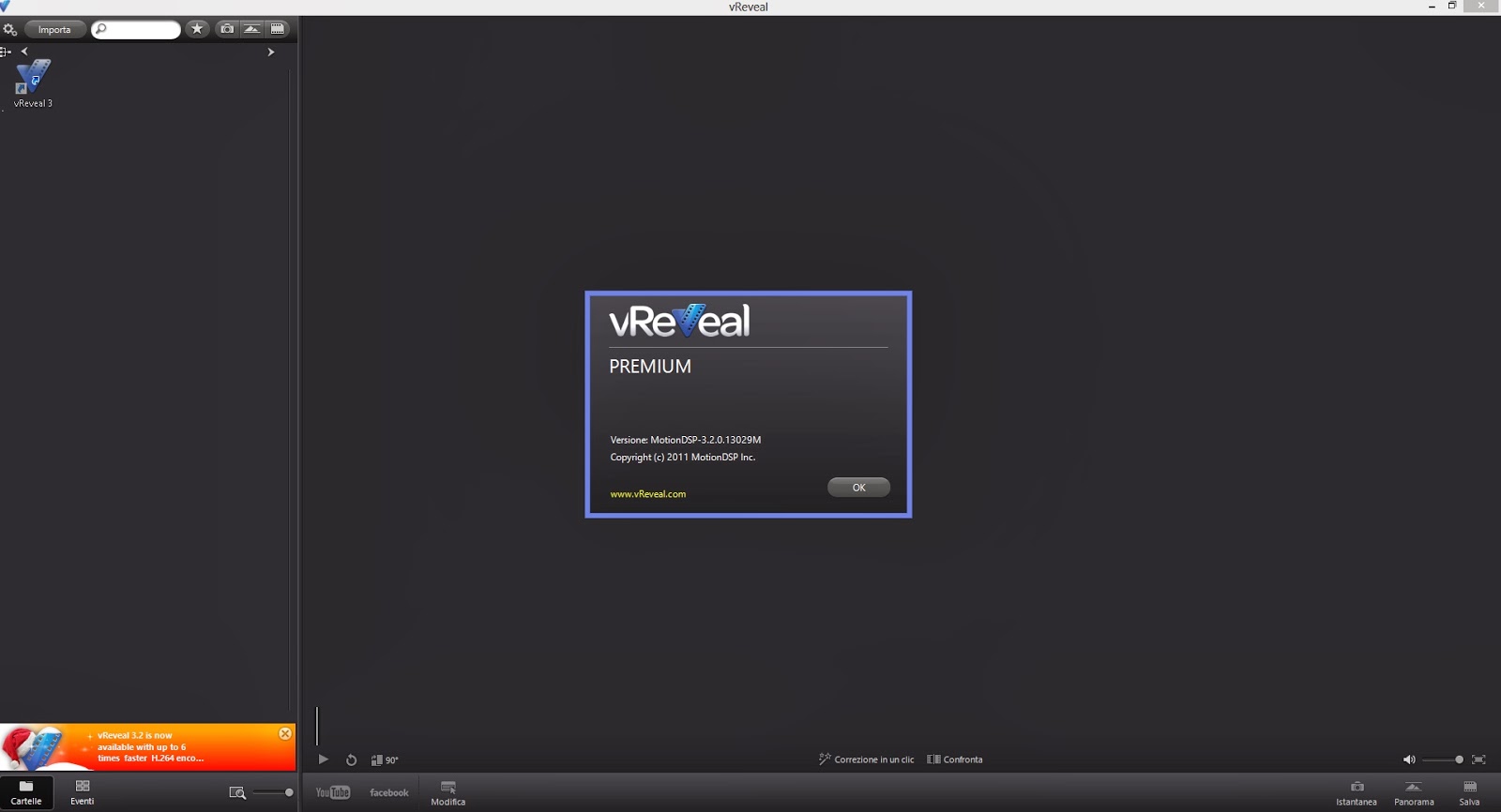Image resolution: width=1501 pixels, height=812 pixels.
Task: Show snapshots using camera filter
Action: click(x=227, y=29)
